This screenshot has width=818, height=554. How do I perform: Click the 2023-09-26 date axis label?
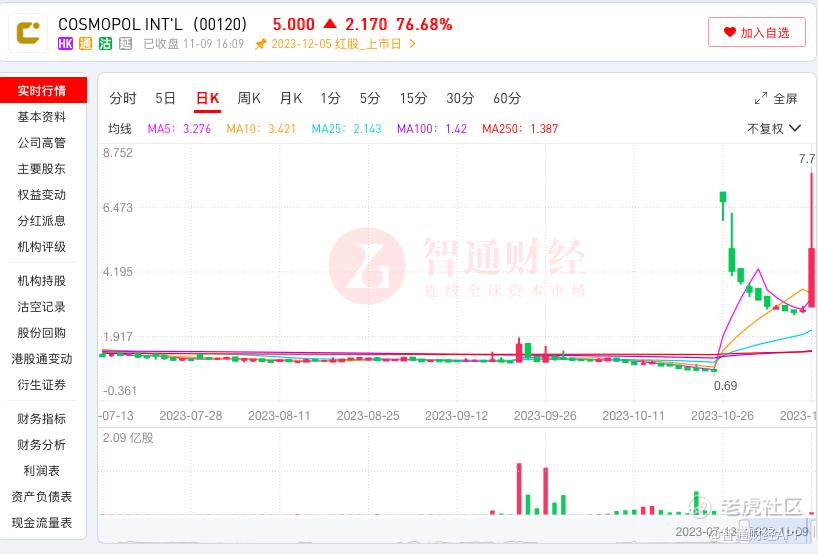coord(545,416)
